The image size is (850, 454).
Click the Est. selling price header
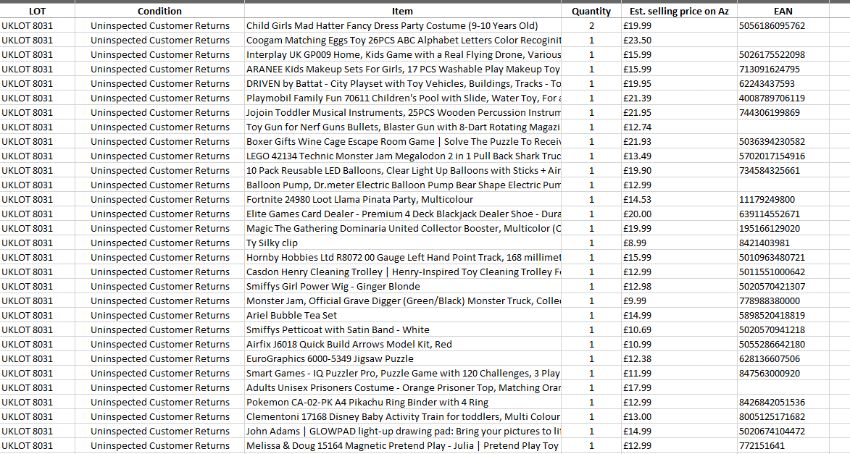click(x=679, y=11)
